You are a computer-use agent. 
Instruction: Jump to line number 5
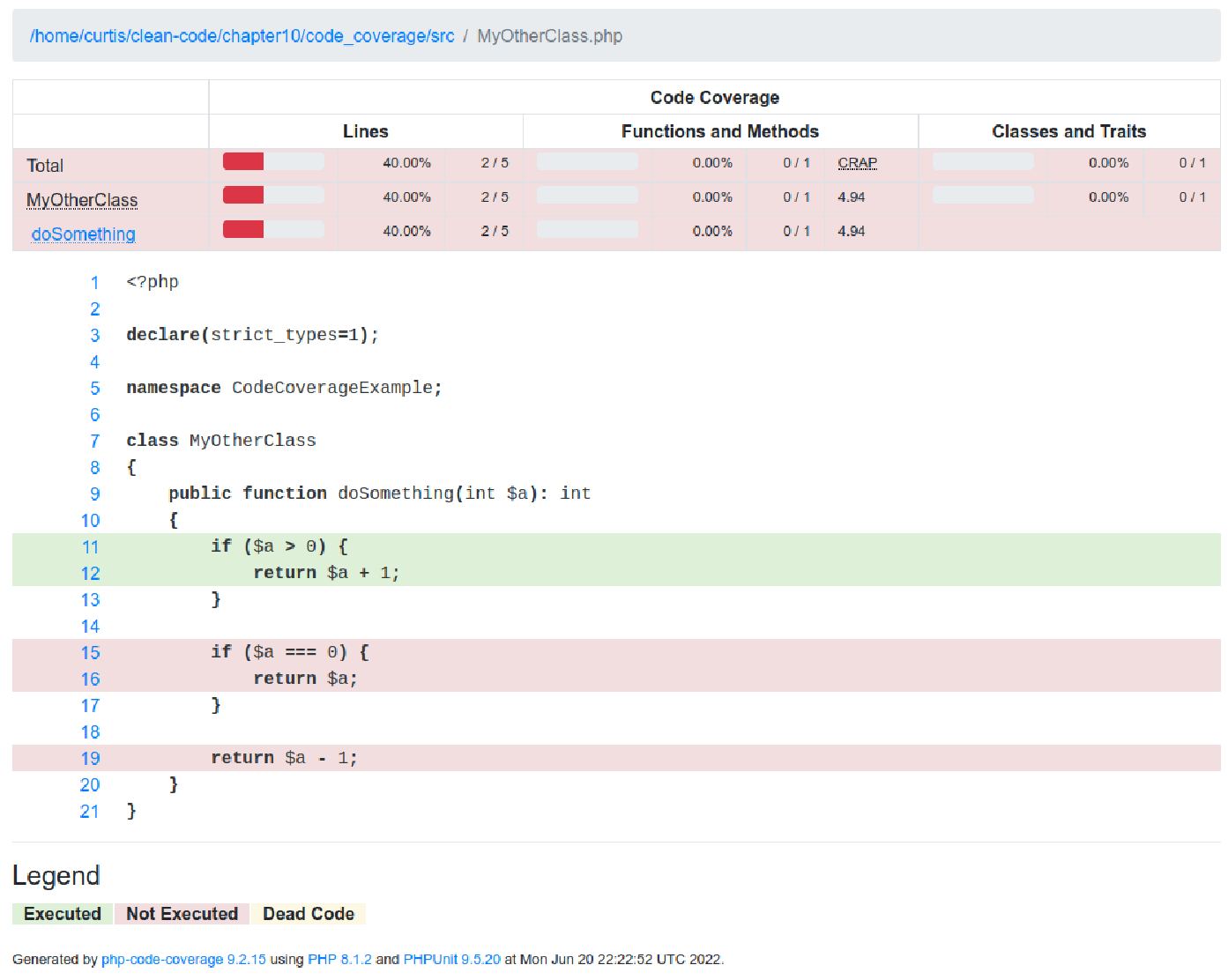coord(94,389)
